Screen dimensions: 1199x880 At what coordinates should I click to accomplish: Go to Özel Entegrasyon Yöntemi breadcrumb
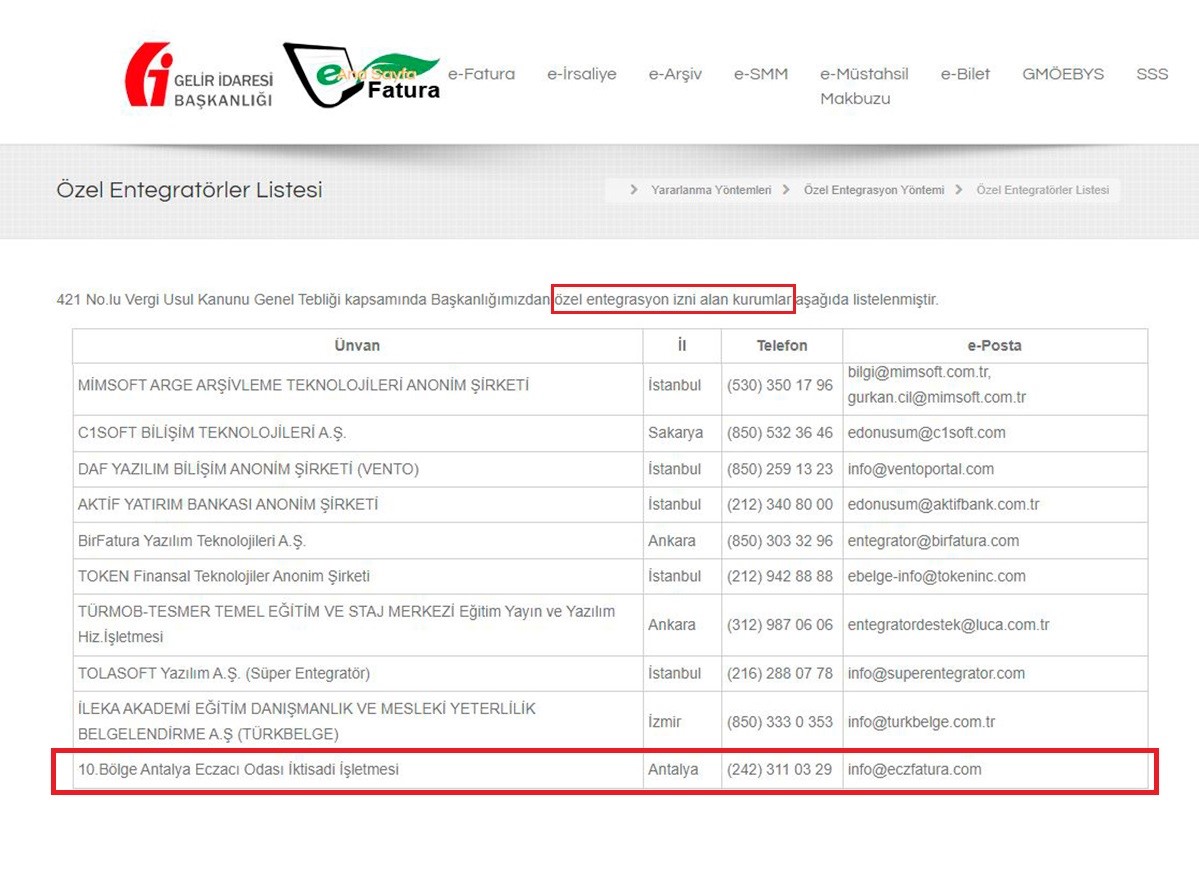[873, 190]
